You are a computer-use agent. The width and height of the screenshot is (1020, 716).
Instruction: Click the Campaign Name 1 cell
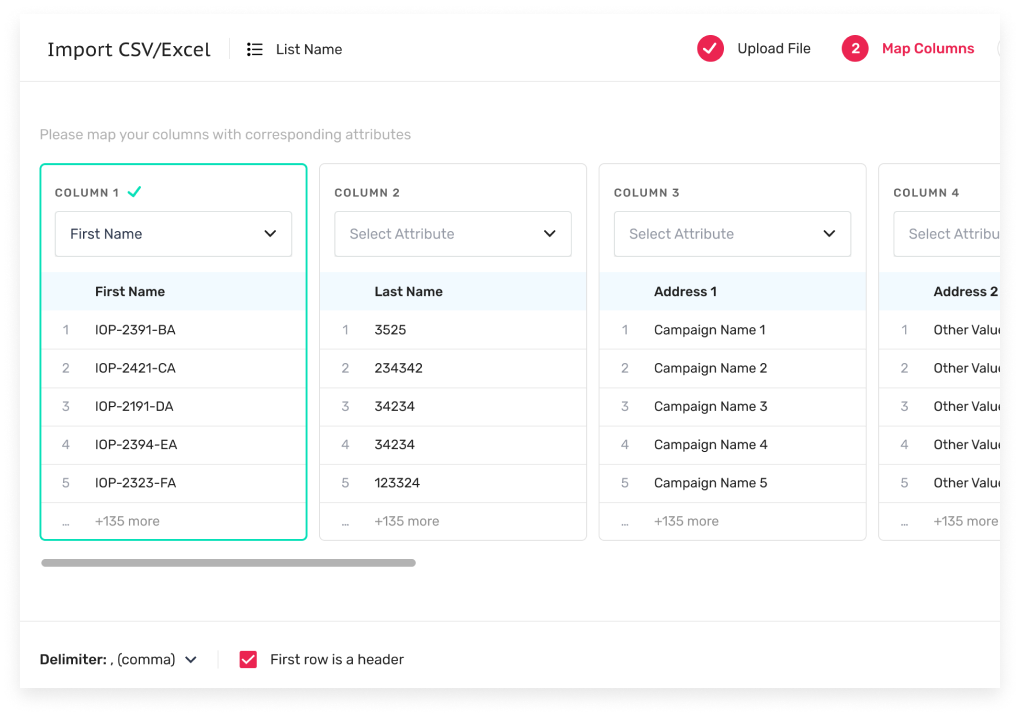710,330
